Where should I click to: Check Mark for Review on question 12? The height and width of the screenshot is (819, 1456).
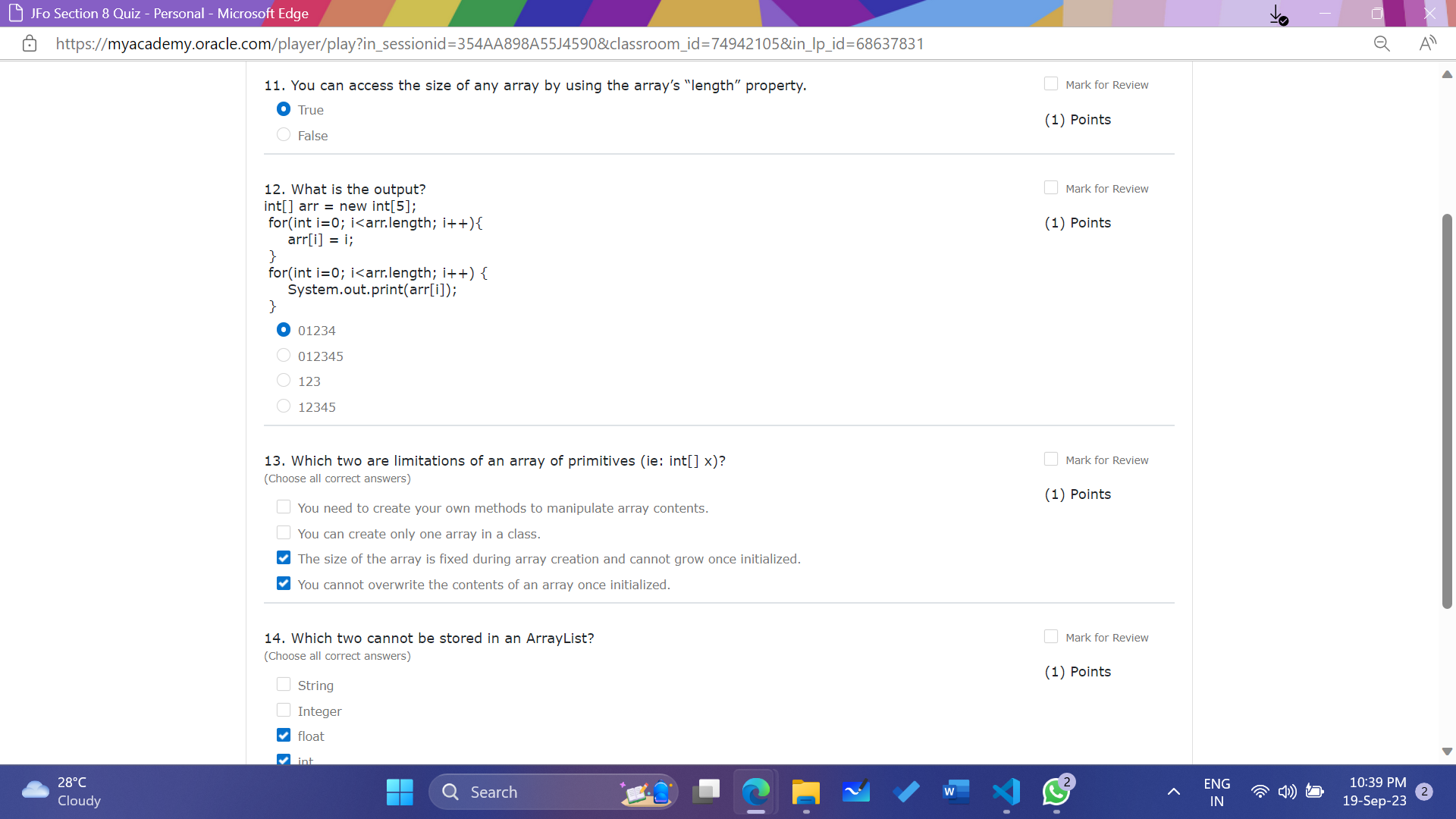tap(1051, 188)
